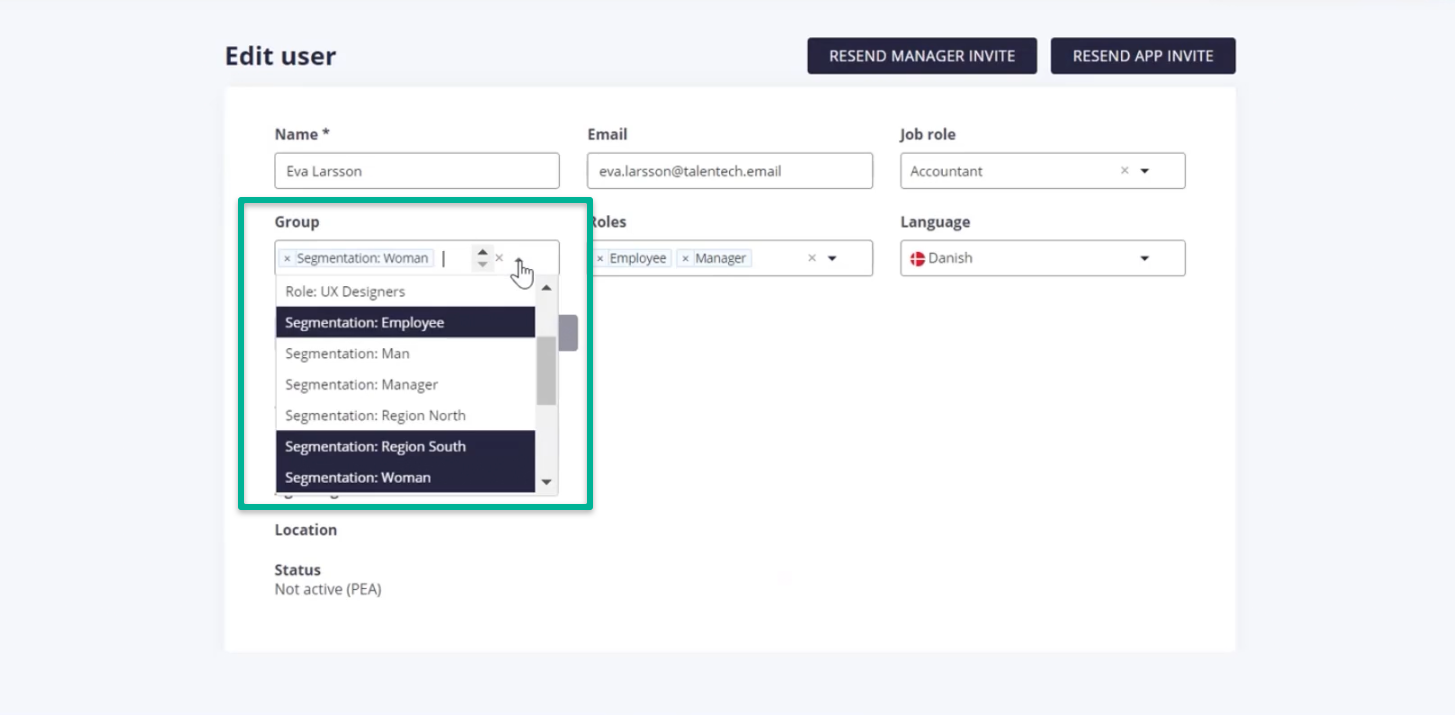Collapse the Group dropdown via its arrow

[x=519, y=260]
